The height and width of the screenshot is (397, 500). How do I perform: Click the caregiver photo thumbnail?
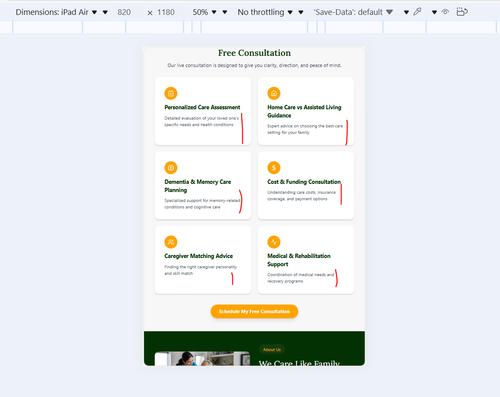click(202, 359)
